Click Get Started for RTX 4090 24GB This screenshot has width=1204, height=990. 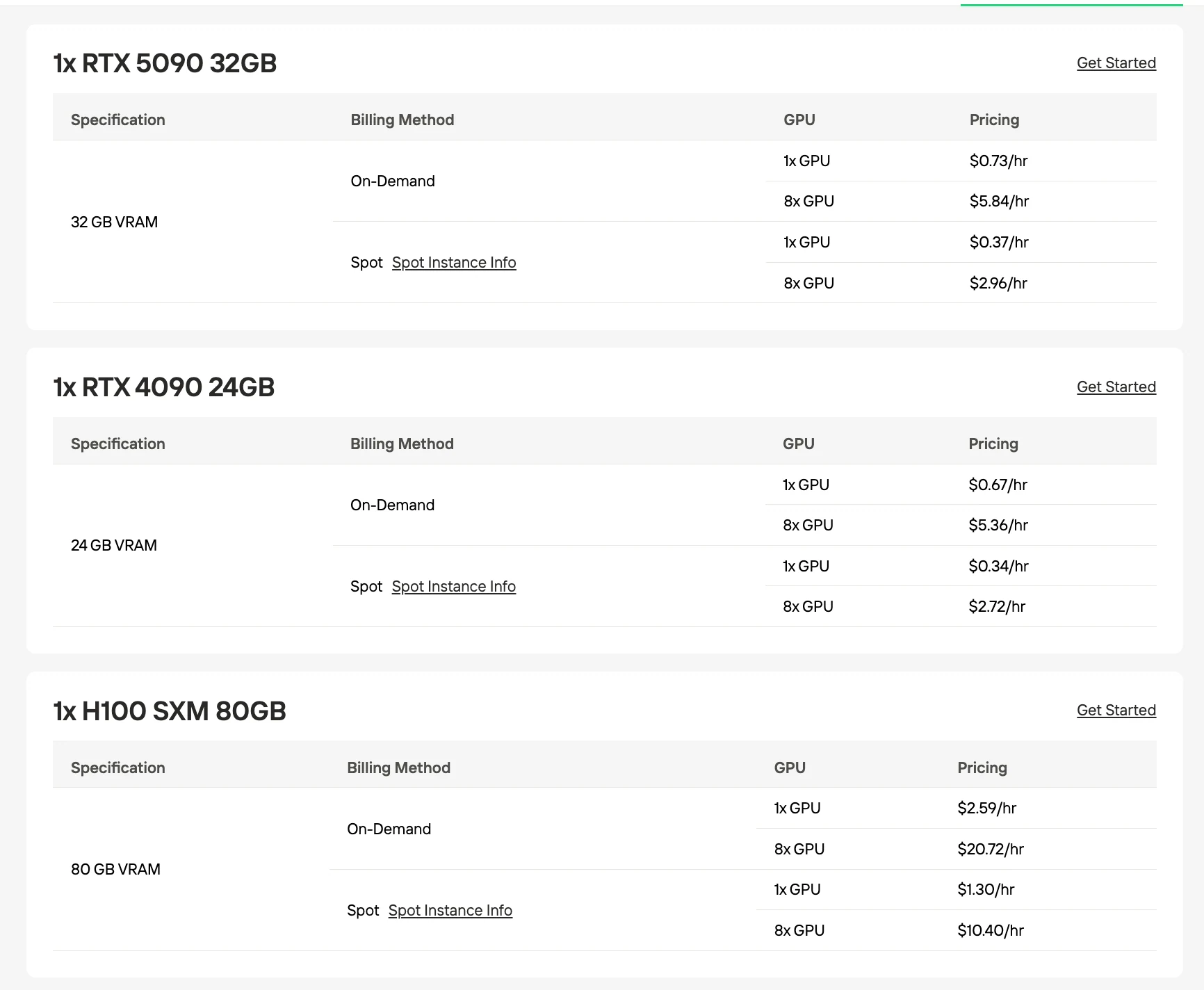pyautogui.click(x=1116, y=387)
